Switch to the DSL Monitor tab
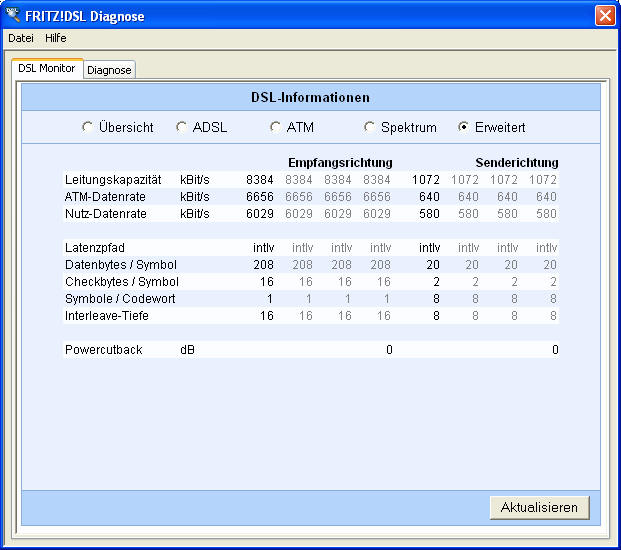The image size is (621, 550). point(47,69)
